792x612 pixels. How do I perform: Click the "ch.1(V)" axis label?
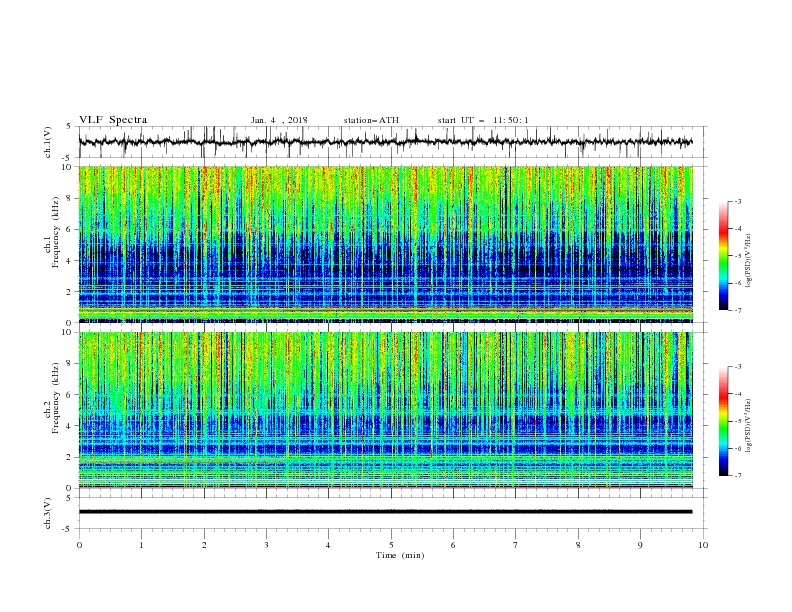pyautogui.click(x=47, y=142)
